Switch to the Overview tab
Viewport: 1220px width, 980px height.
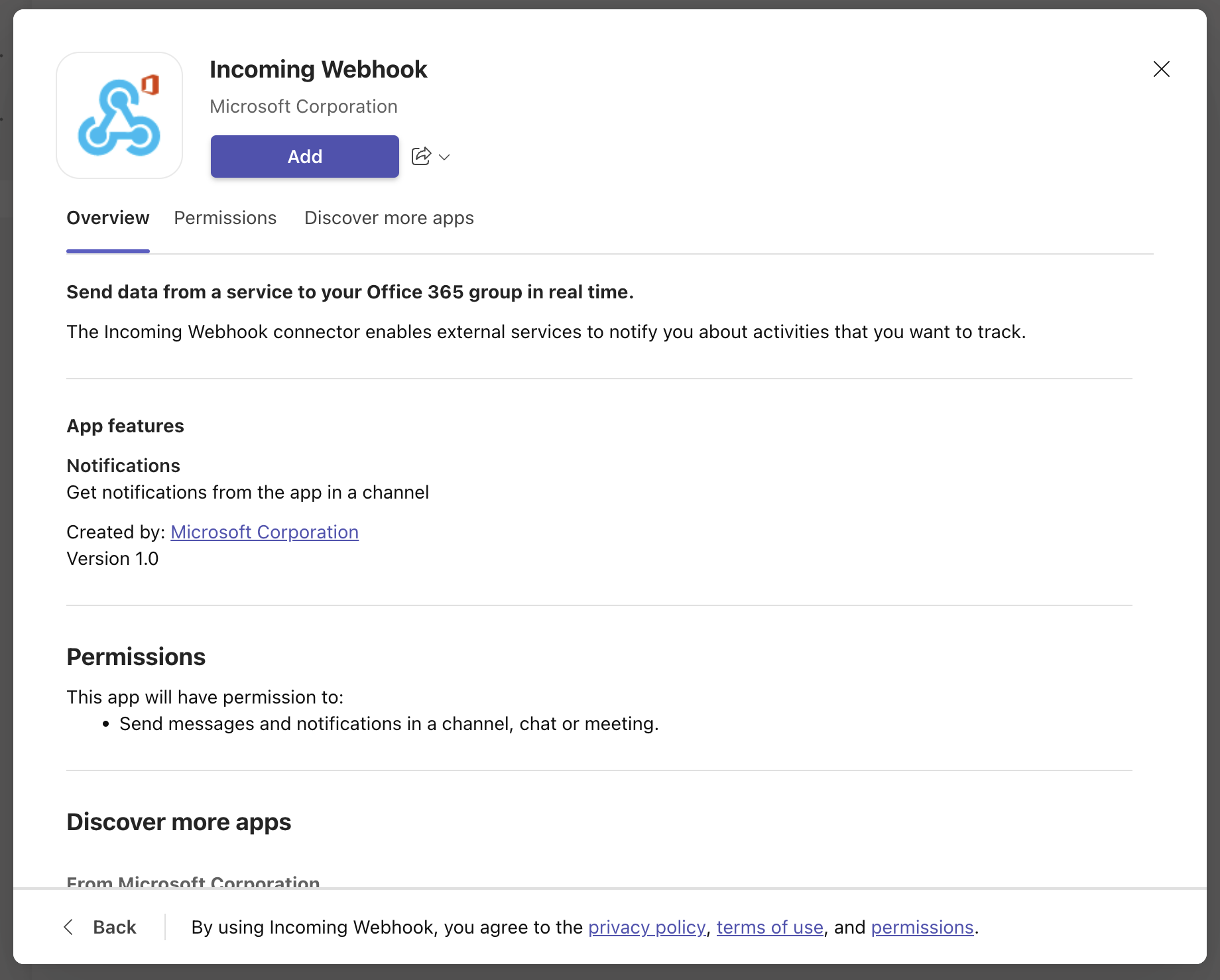click(108, 218)
